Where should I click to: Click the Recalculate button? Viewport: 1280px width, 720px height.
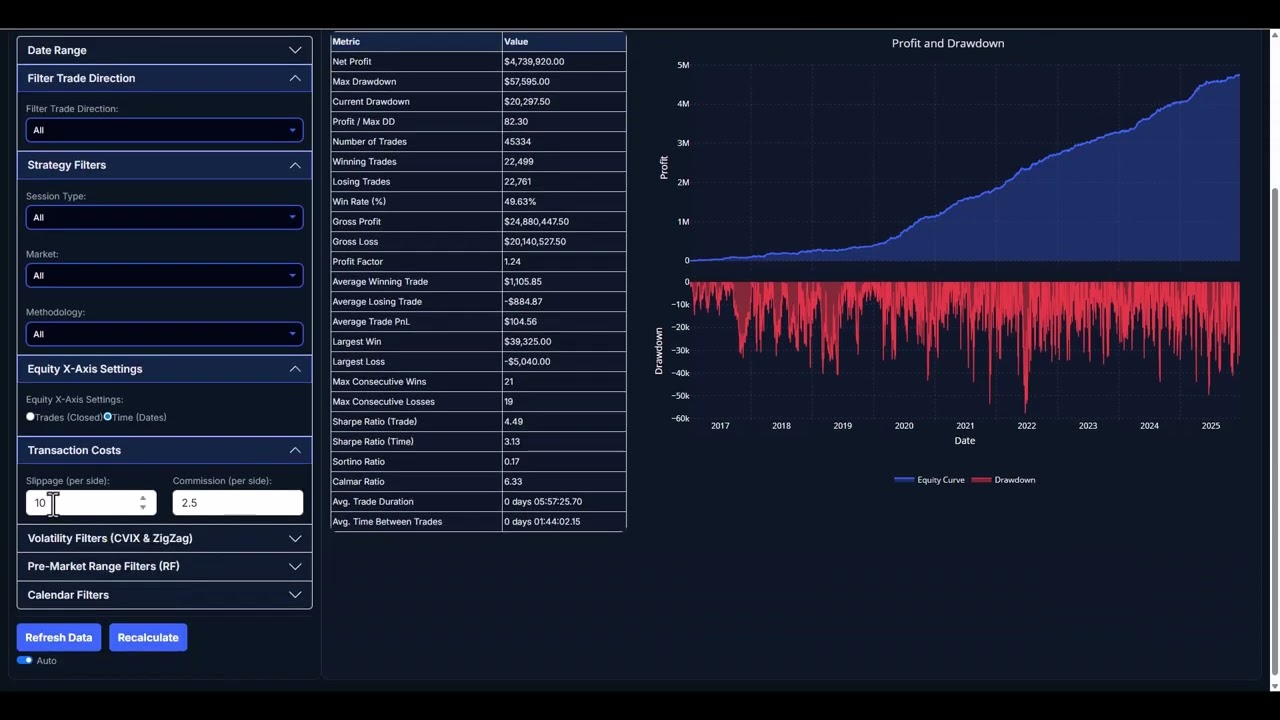(148, 637)
